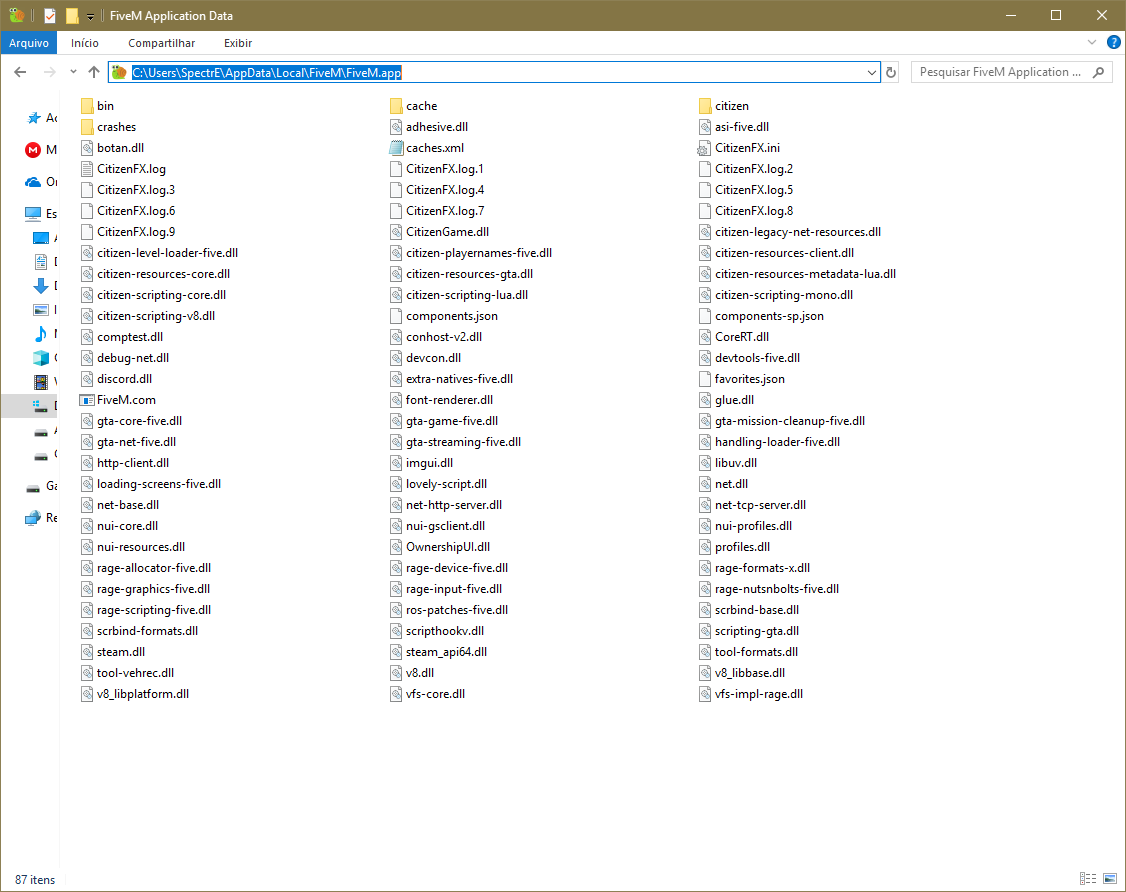Screen dimensions: 1126x892
Task: Click the search magnifier icon
Action: coord(1098,72)
